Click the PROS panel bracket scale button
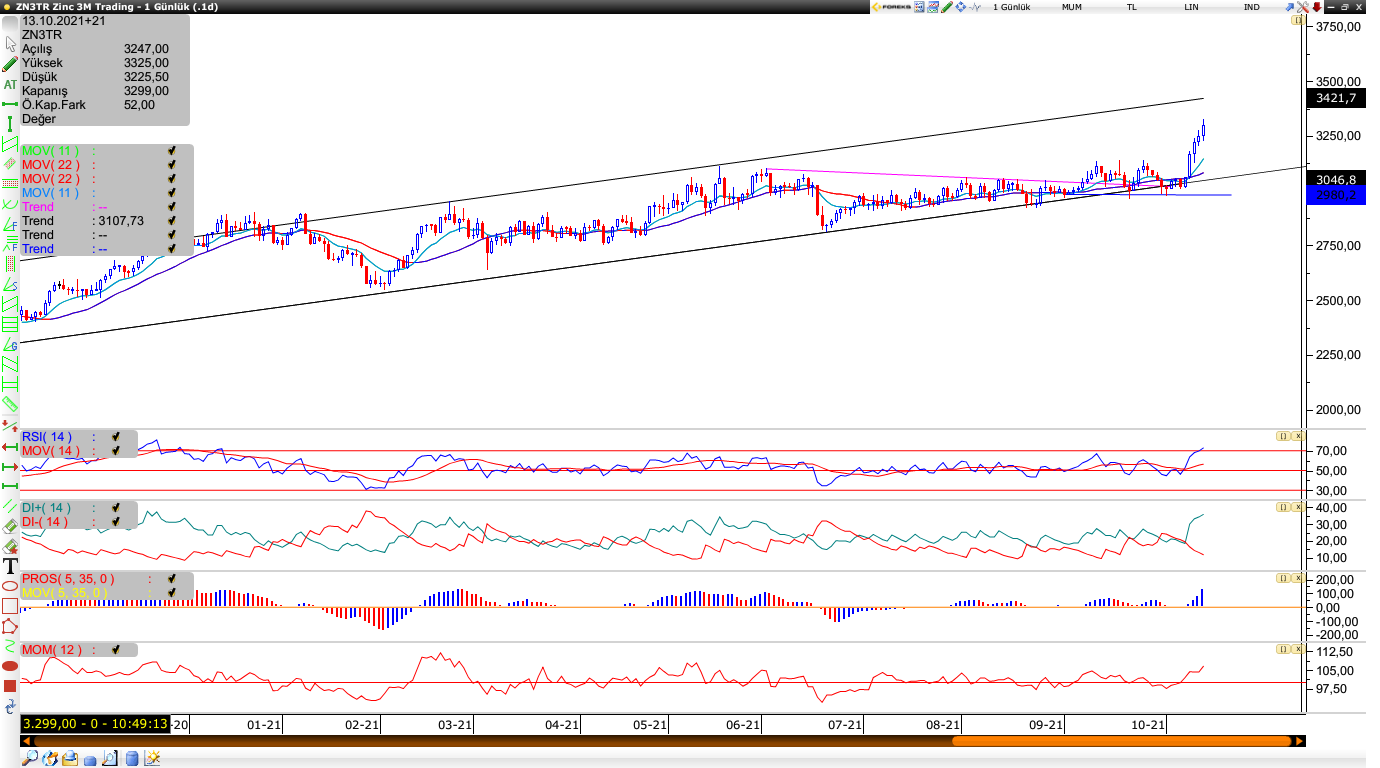1380x768 pixels. click(x=1282, y=578)
